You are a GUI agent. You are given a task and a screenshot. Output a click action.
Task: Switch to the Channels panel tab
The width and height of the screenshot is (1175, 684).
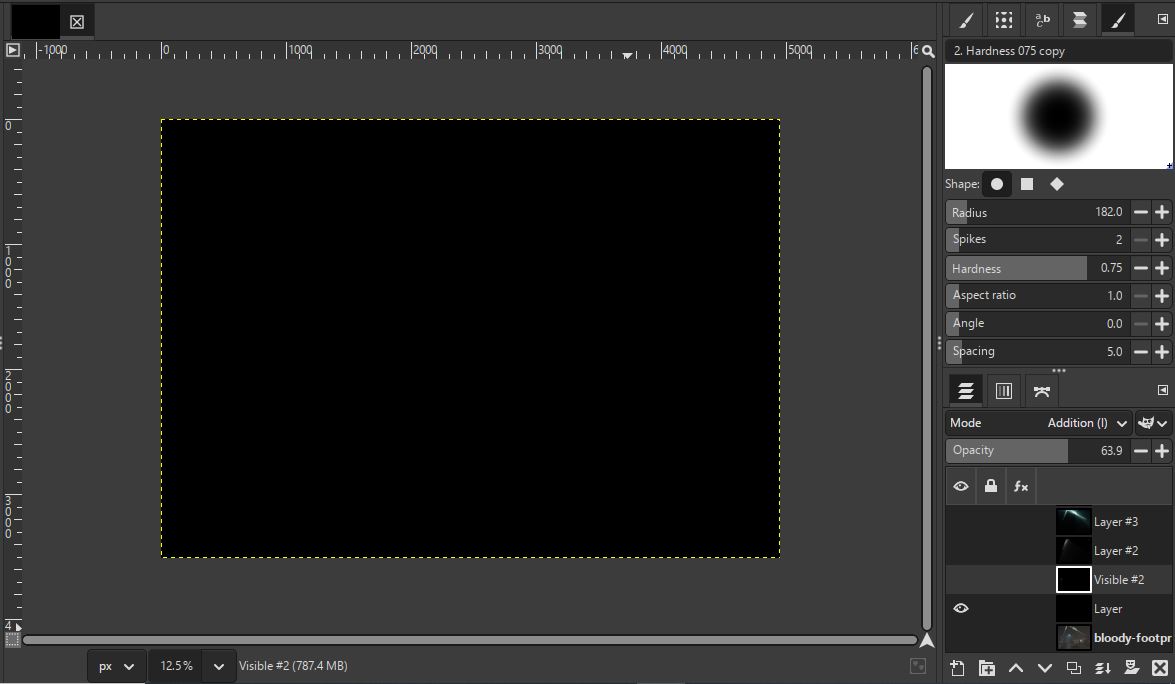(1004, 391)
